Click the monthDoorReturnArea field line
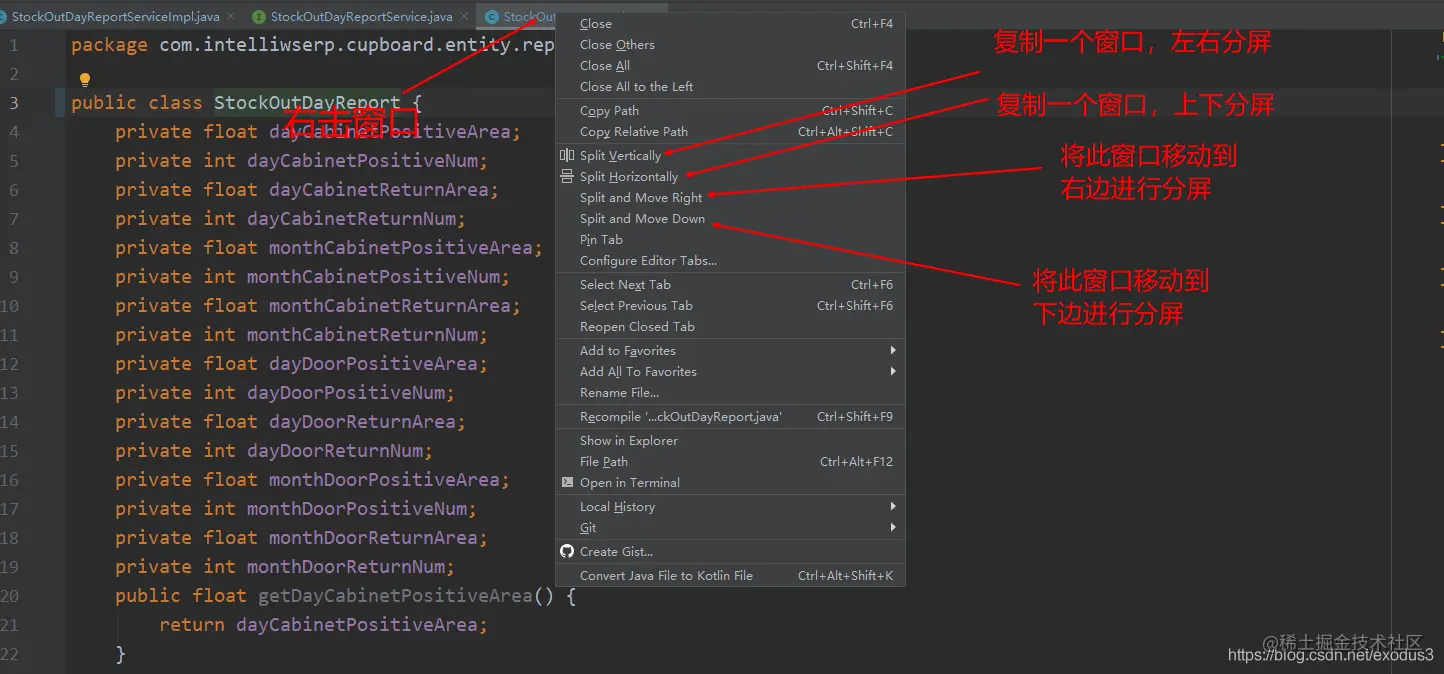 [301, 538]
